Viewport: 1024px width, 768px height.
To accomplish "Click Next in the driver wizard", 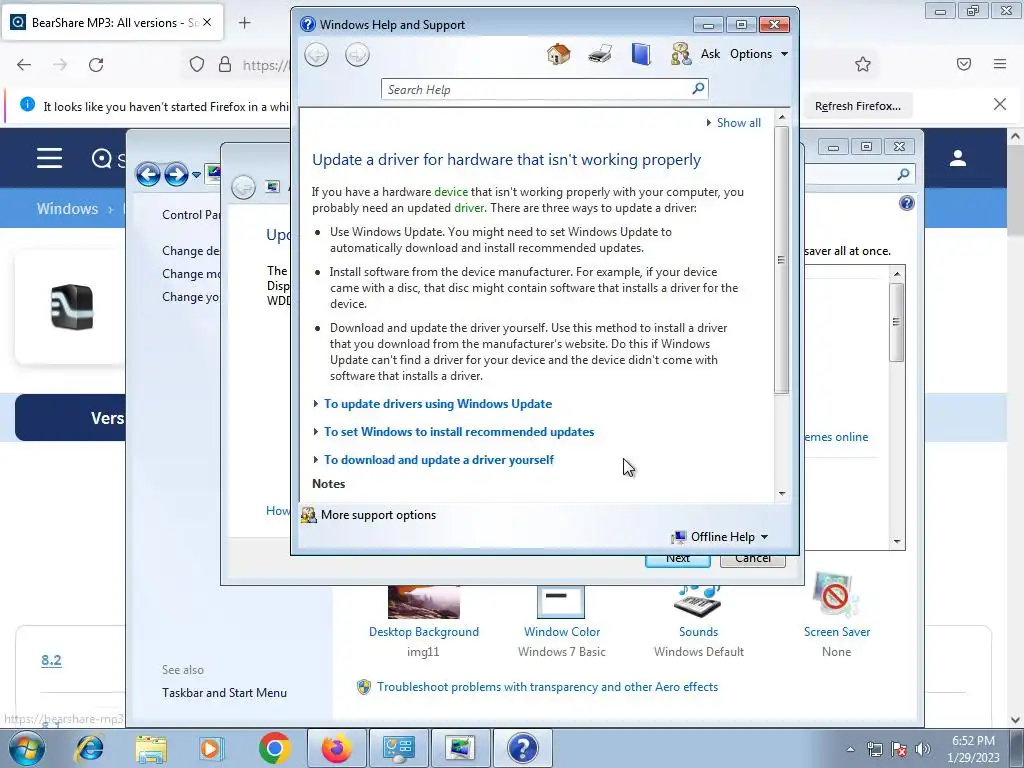I will point(678,558).
